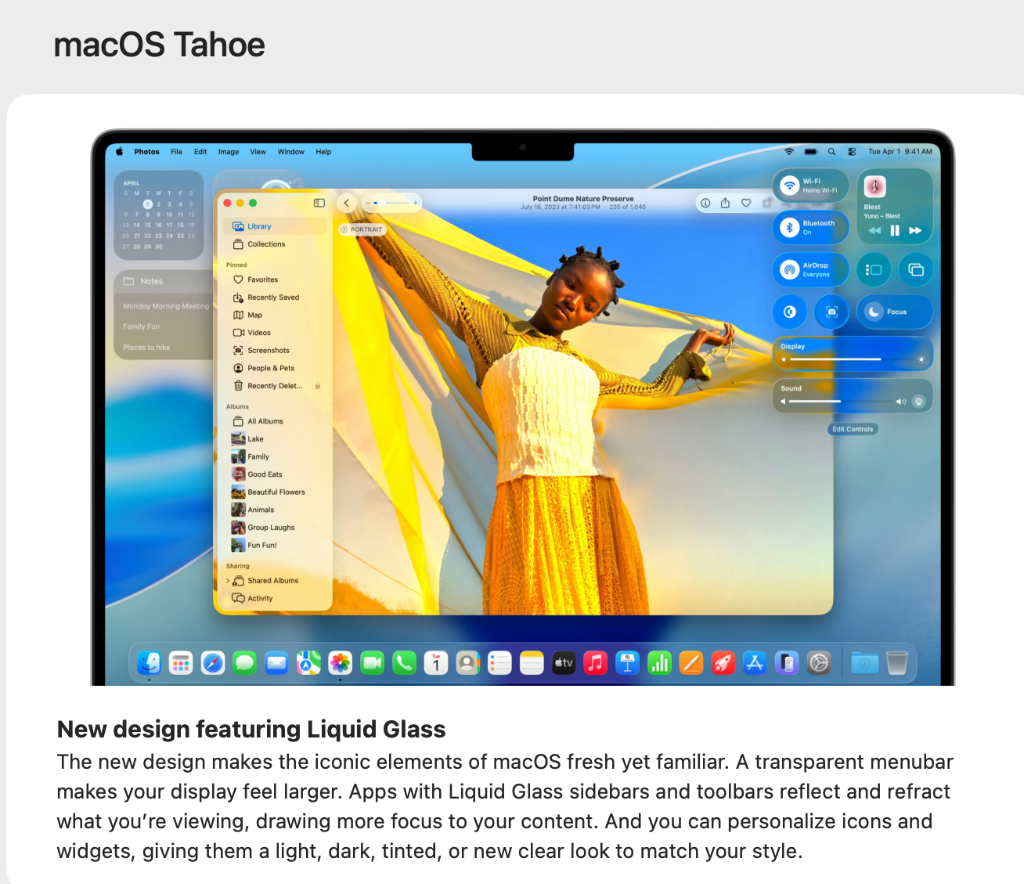
Task: Open the Trash in the Dock
Action: point(897,663)
